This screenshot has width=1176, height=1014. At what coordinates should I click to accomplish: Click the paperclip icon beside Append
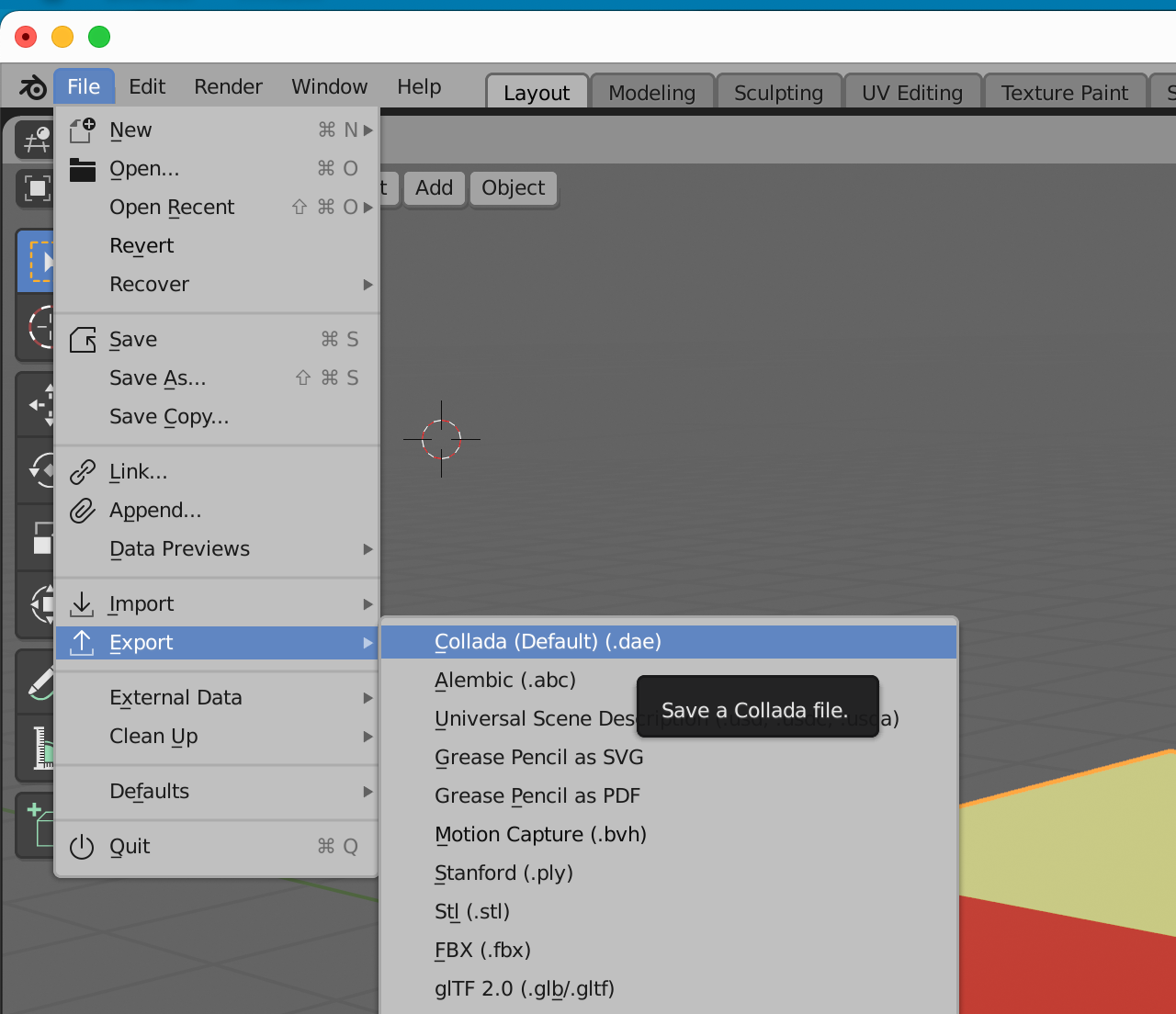pyautogui.click(x=83, y=511)
